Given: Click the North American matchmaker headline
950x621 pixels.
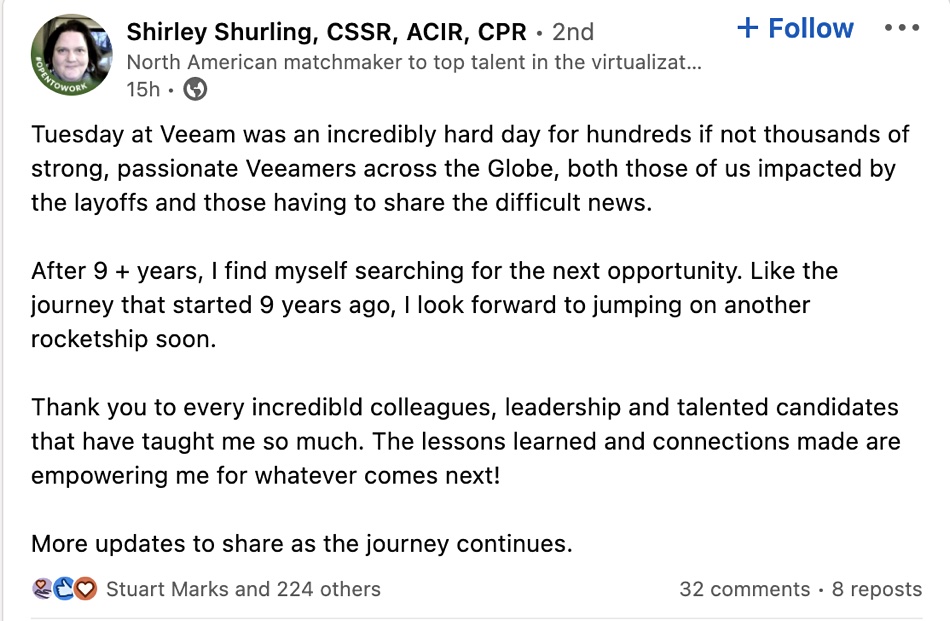Looking at the screenshot, I should 414,62.
